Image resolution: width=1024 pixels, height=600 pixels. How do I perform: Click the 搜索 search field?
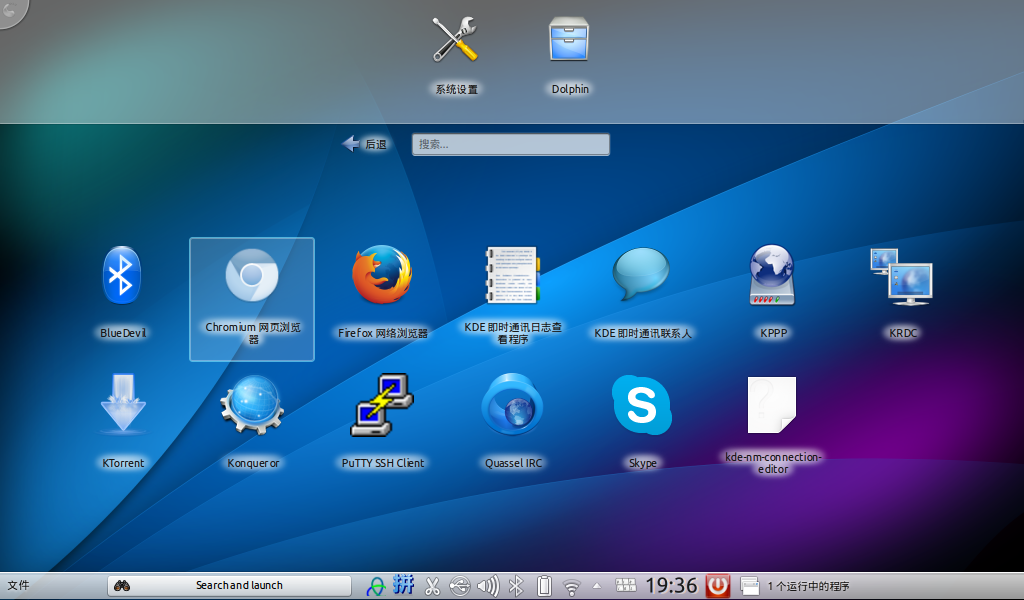511,144
